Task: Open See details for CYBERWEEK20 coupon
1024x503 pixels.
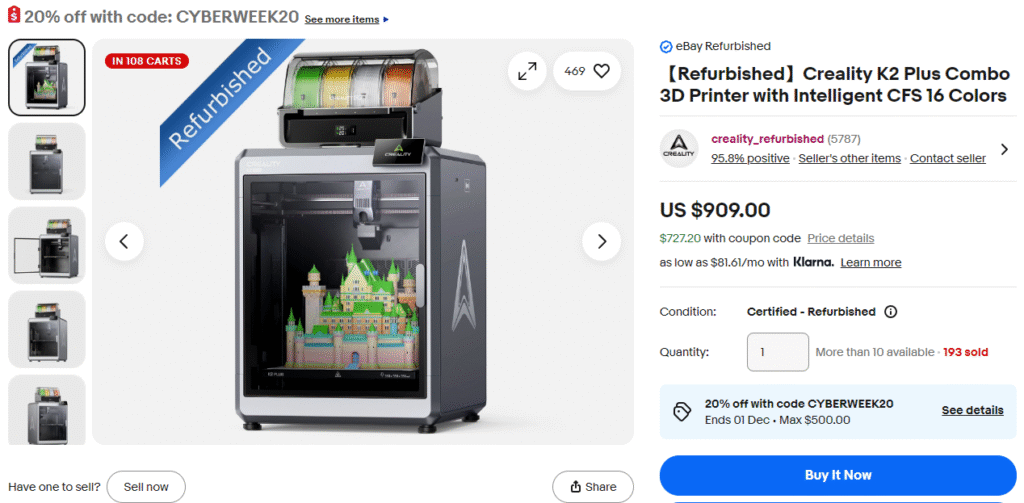Action: click(972, 410)
